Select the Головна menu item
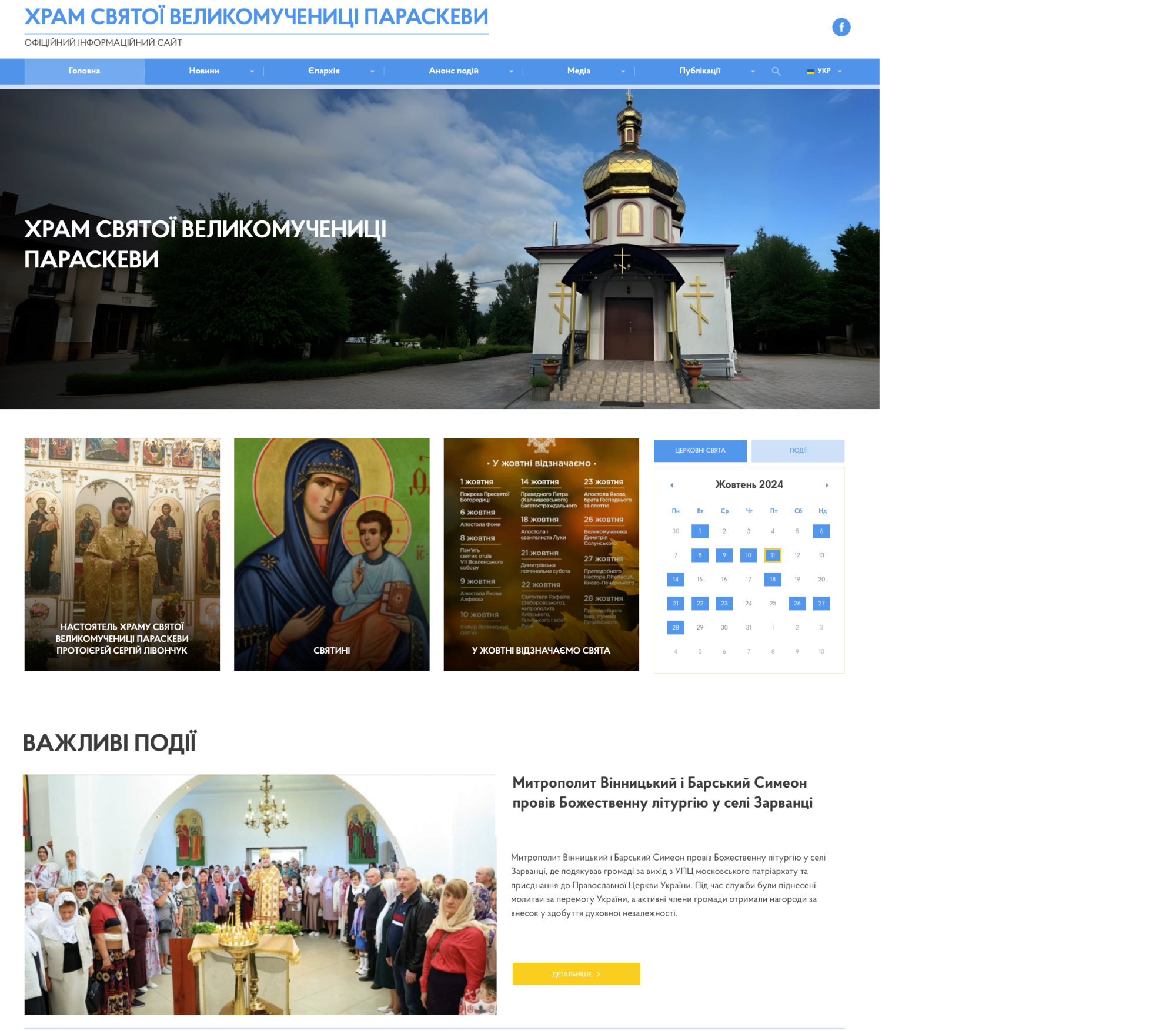The width and height of the screenshot is (1176, 1031). [84, 71]
